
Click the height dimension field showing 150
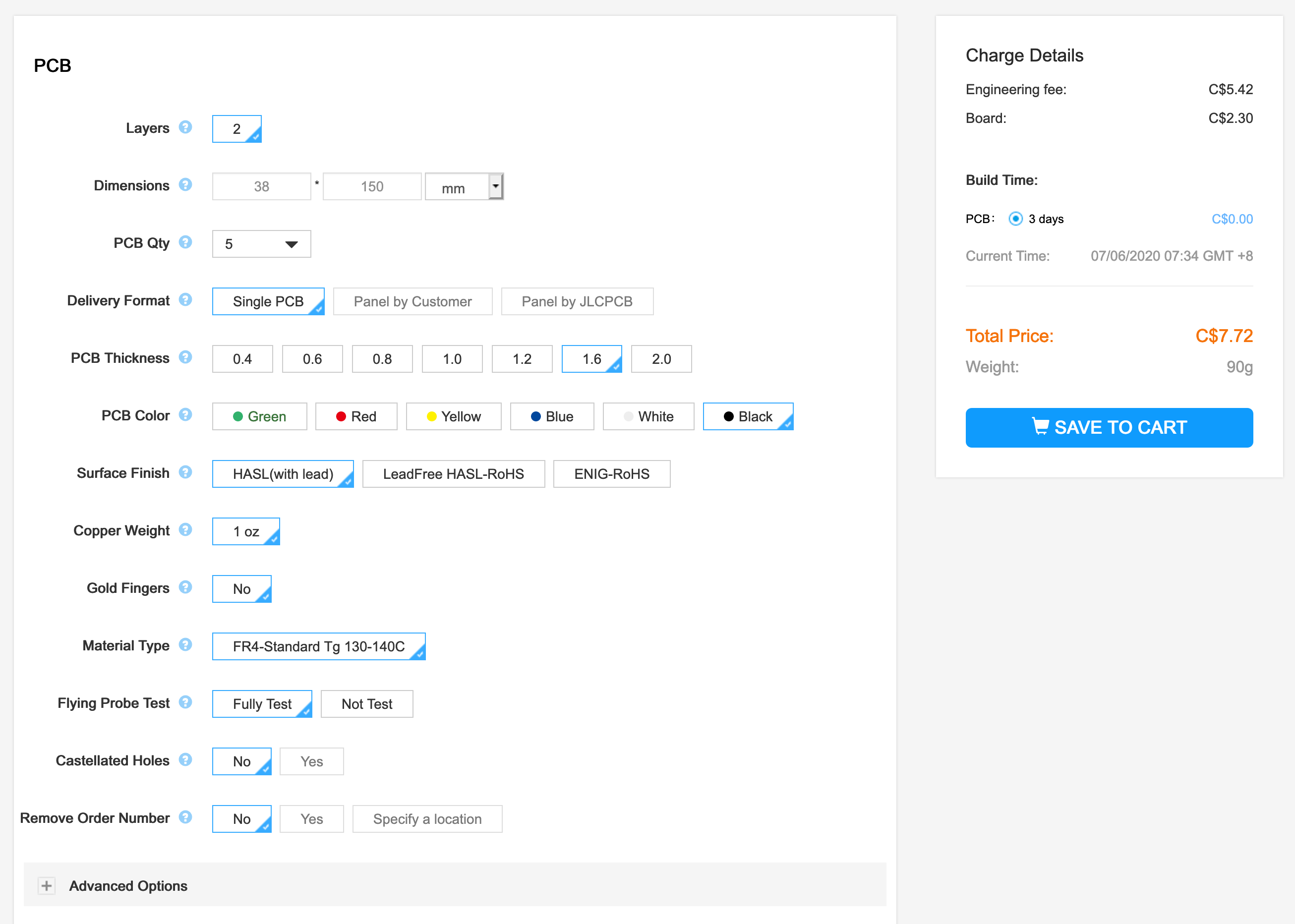point(372,186)
